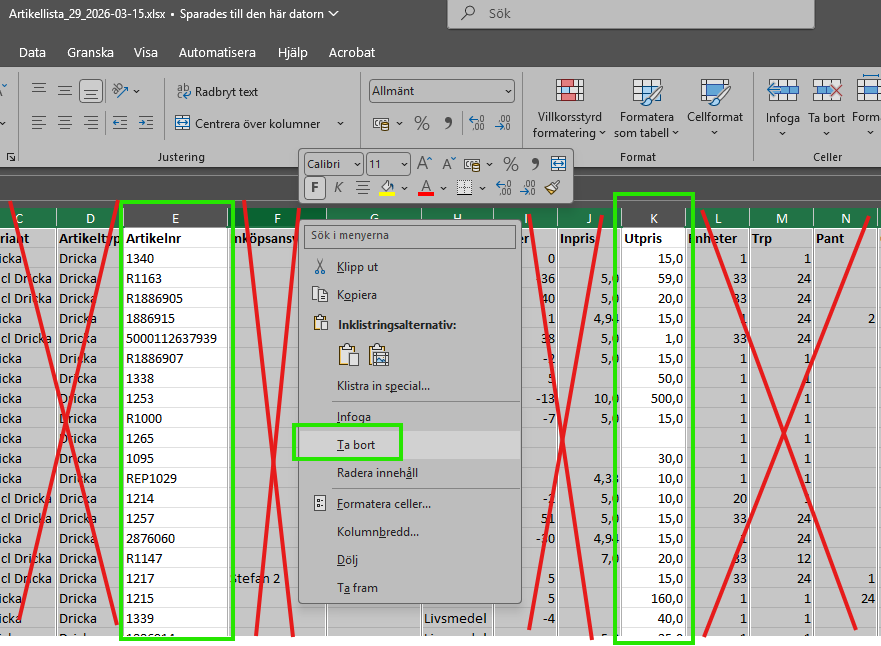Click Kolumnbredd... in the context menu
This screenshot has width=881, height=646.
tap(377, 532)
